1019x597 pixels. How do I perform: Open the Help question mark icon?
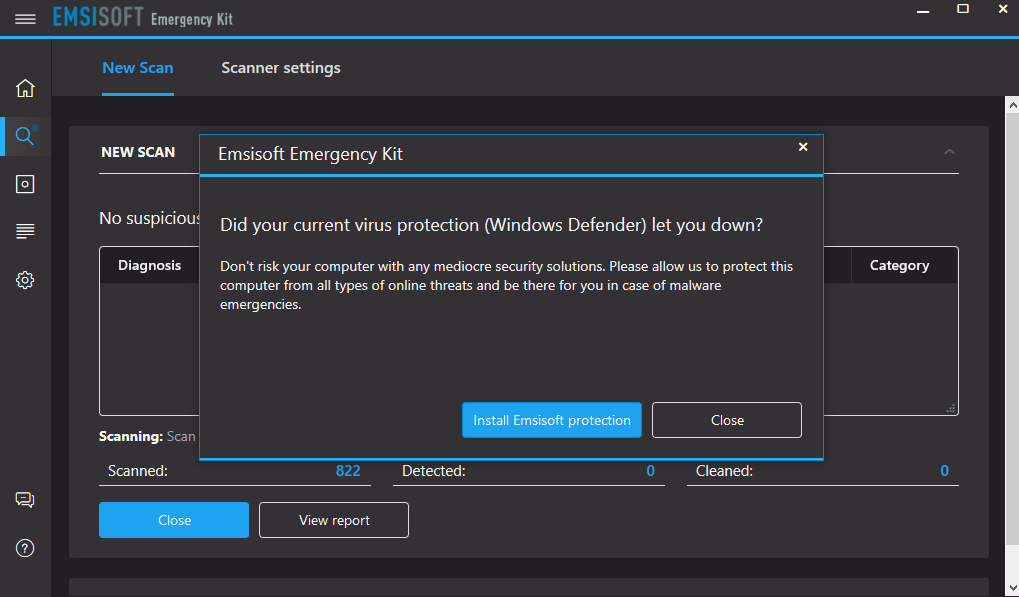coord(25,548)
